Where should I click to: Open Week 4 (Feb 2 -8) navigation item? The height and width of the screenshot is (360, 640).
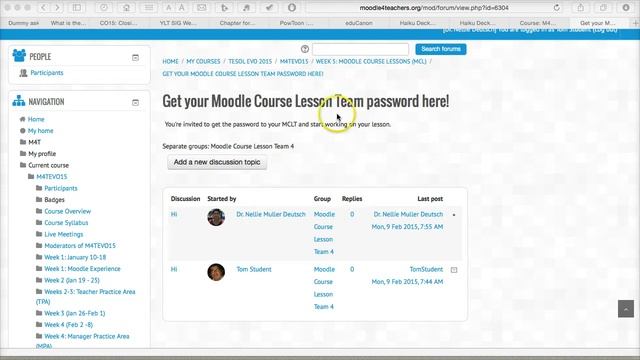[x=69, y=324]
